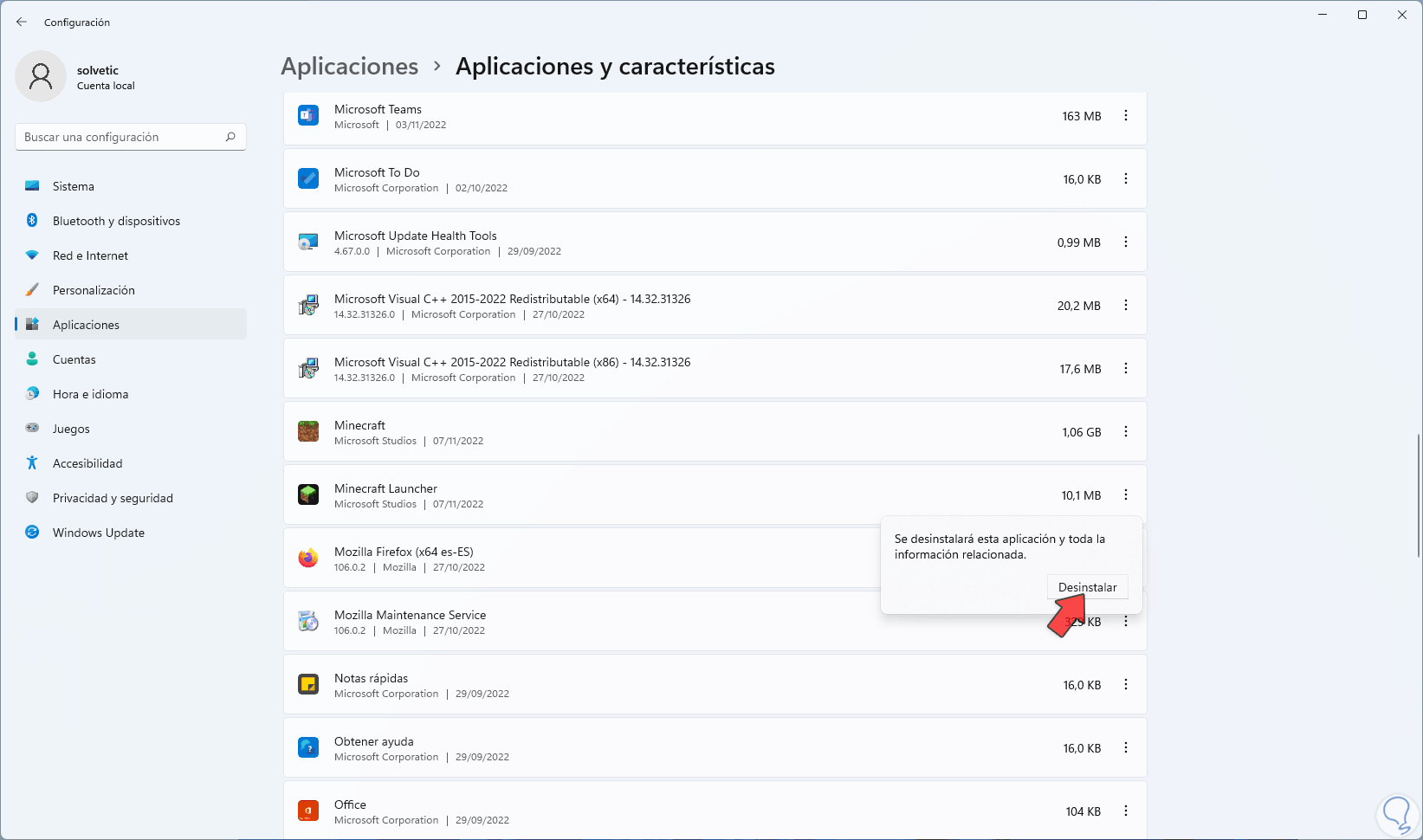Click the Windows Update icon in sidebar
1423x840 pixels.
click(x=32, y=532)
